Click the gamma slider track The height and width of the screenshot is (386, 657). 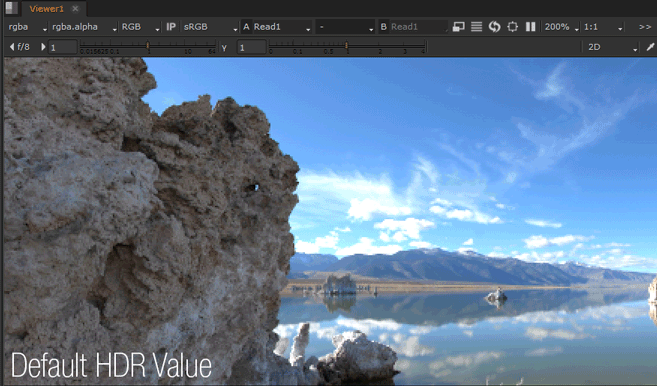pyautogui.click(x=347, y=47)
